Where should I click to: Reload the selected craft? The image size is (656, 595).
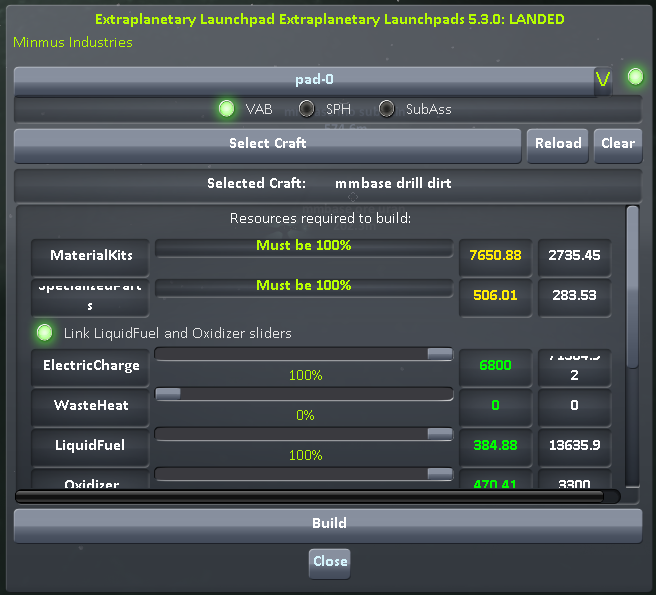pos(558,145)
